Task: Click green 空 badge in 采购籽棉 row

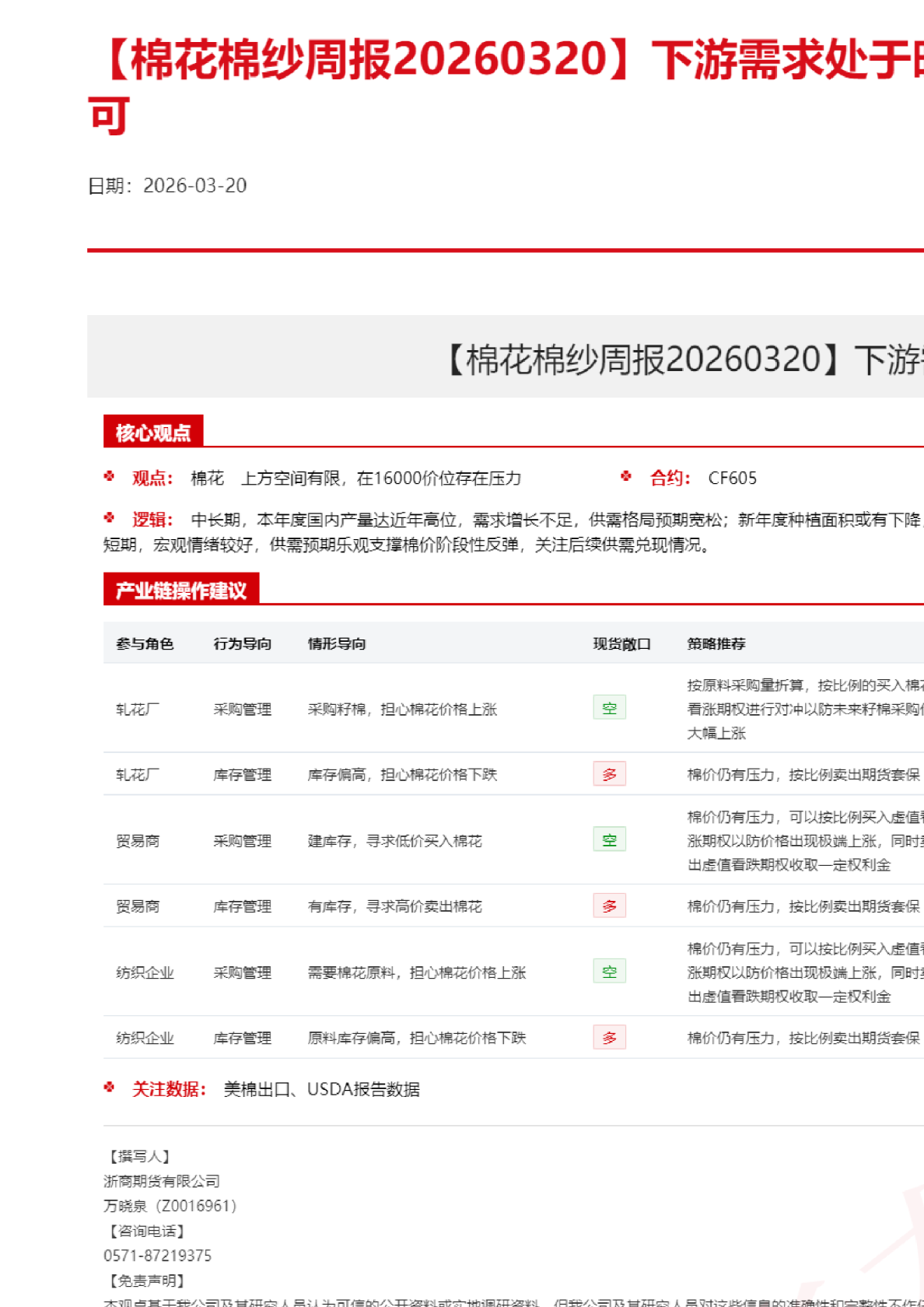Action: (610, 708)
